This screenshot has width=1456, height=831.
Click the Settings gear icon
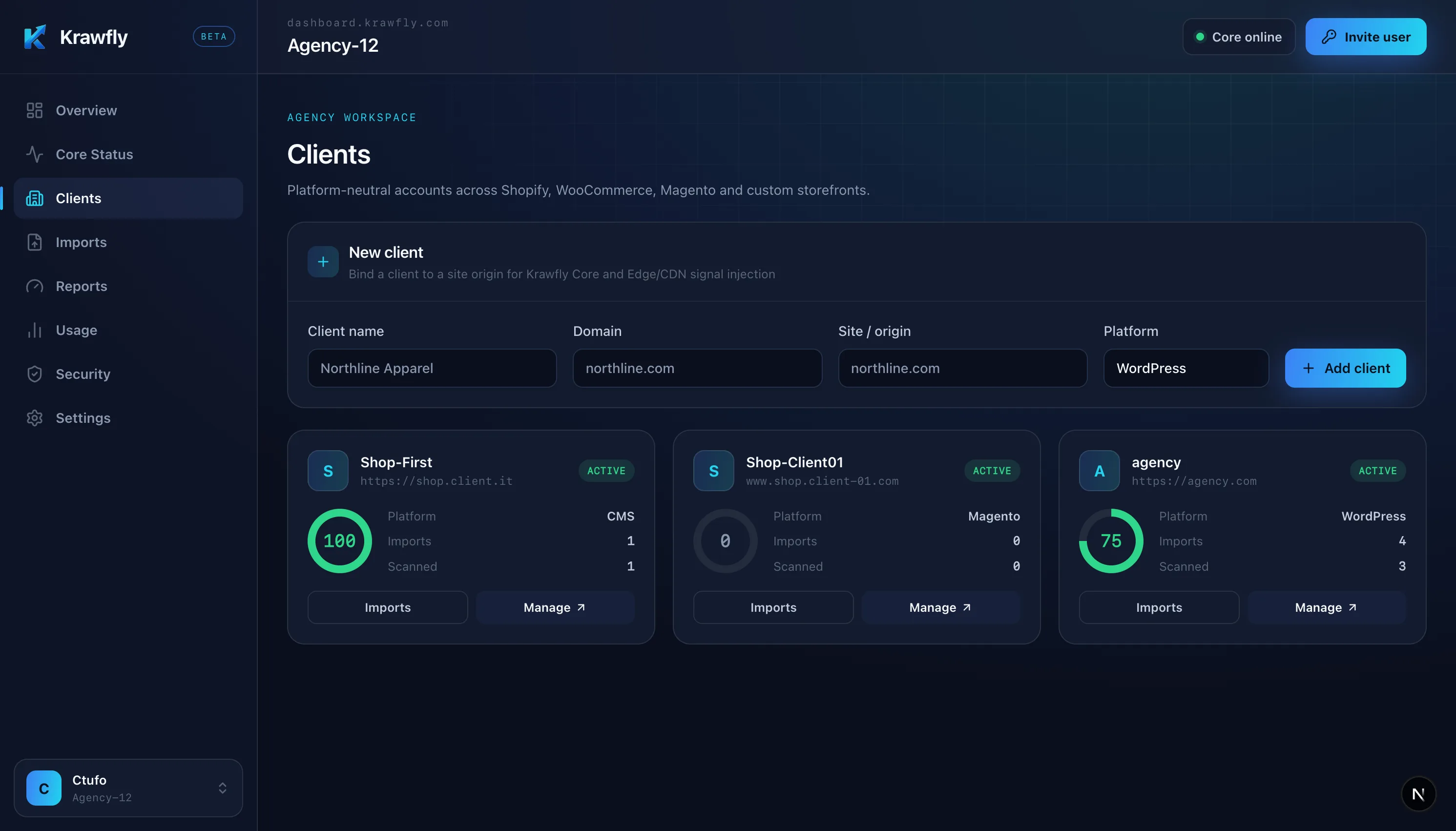pos(35,418)
